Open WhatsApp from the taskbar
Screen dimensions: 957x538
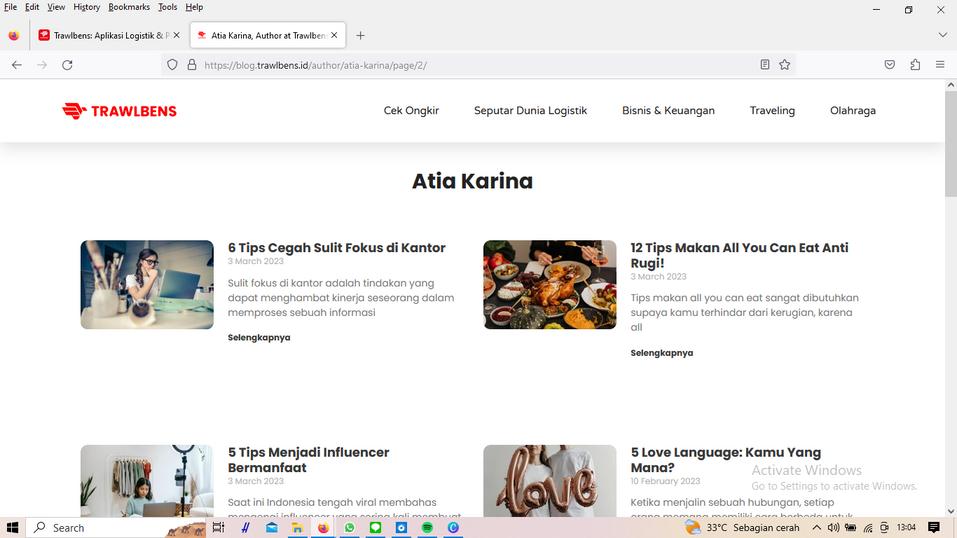[349, 528]
